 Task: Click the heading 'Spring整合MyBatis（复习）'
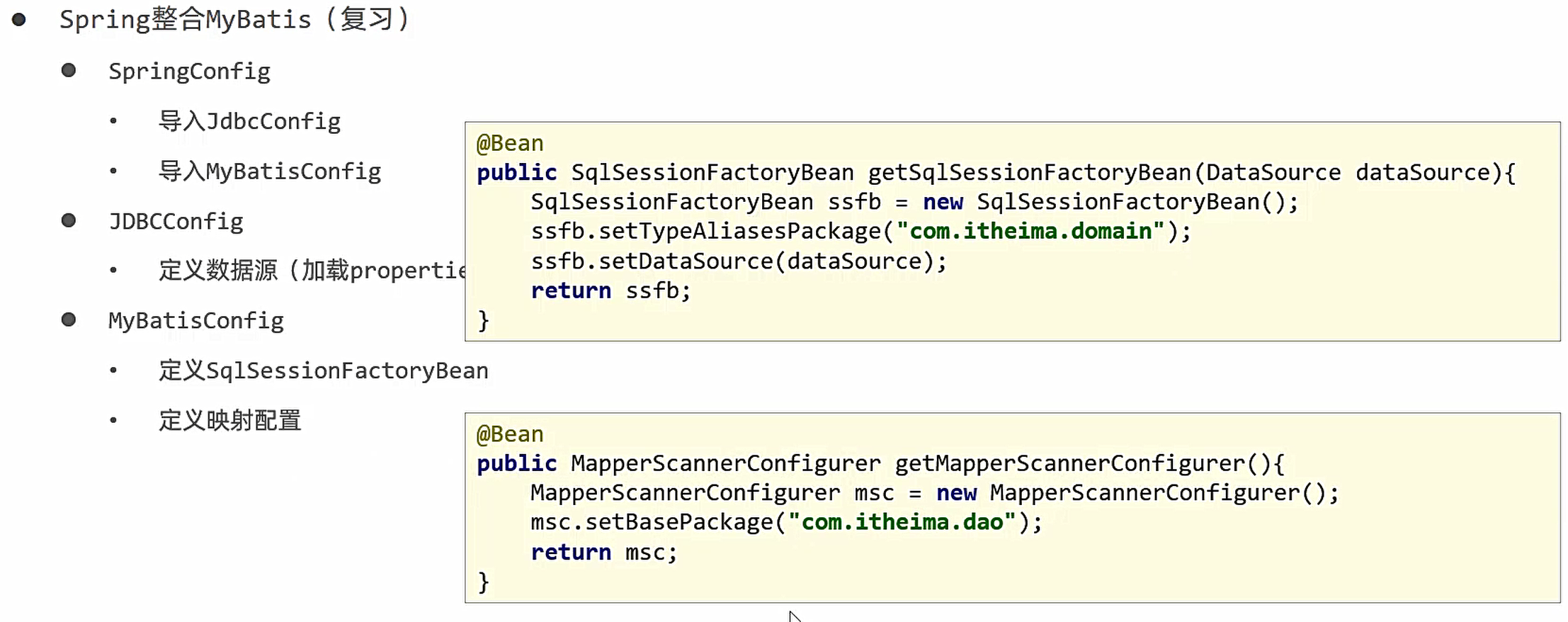tap(235, 20)
